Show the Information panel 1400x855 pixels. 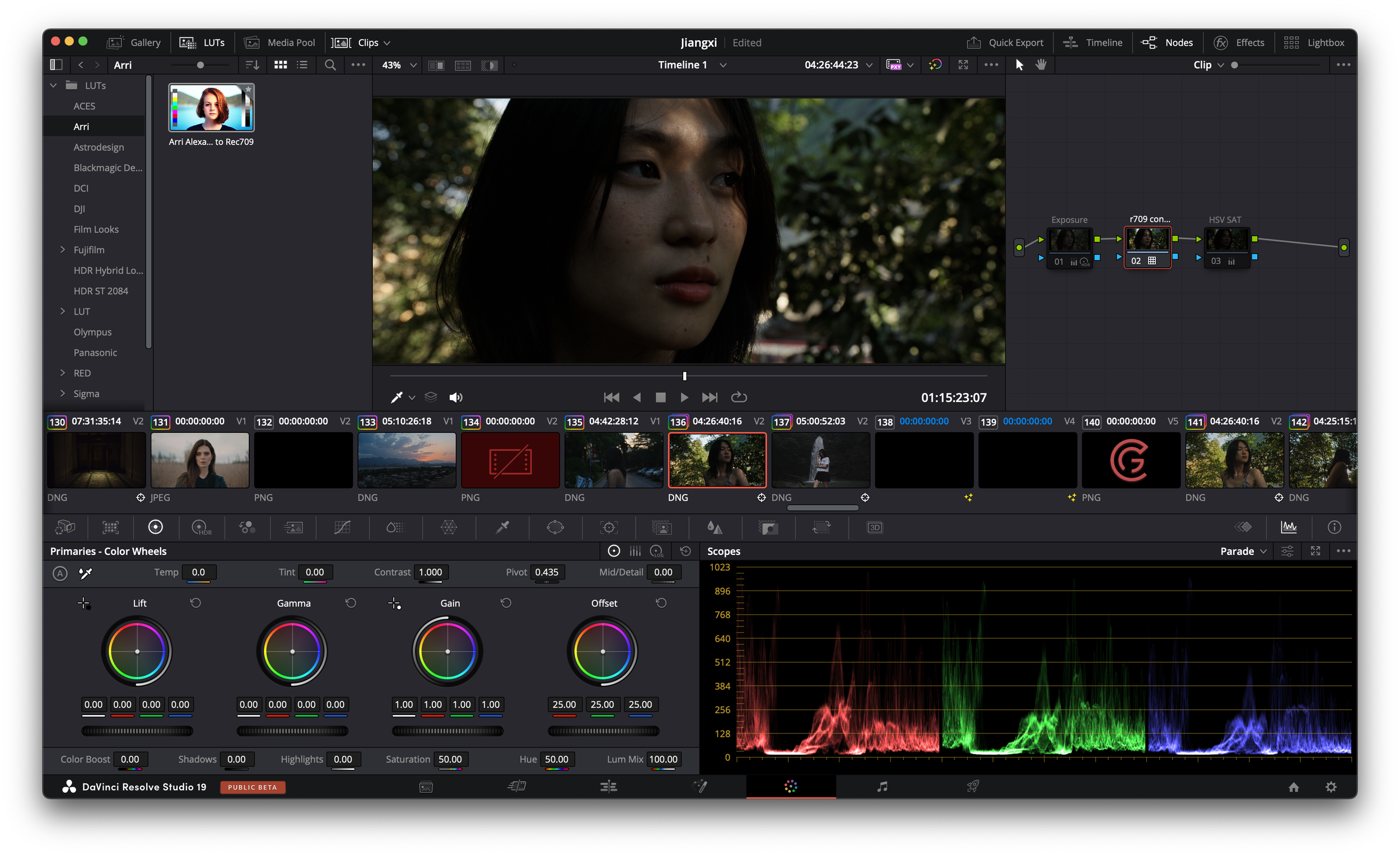coord(1334,527)
